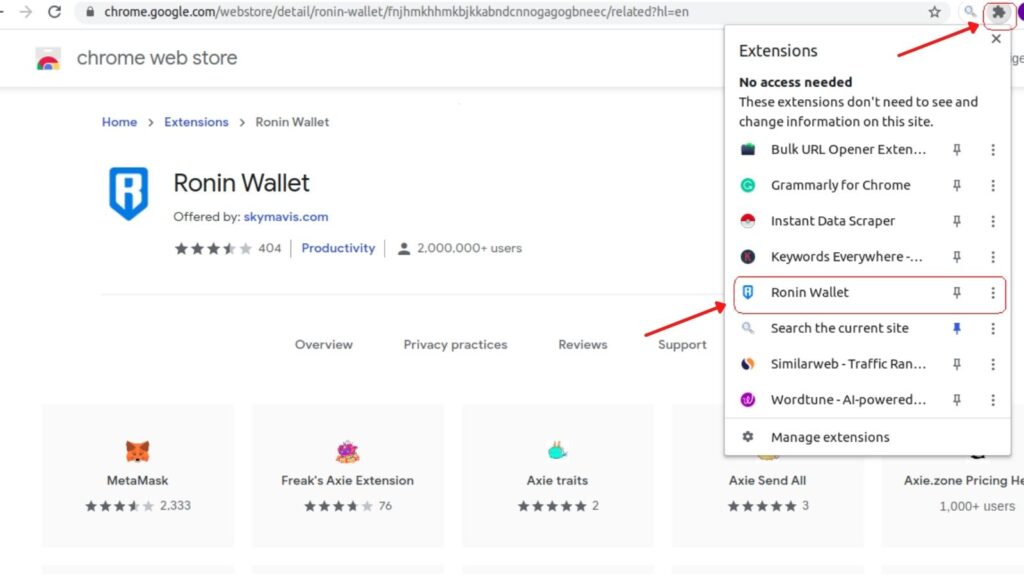
Task: Click the Chrome Web Store logo
Action: point(48,59)
